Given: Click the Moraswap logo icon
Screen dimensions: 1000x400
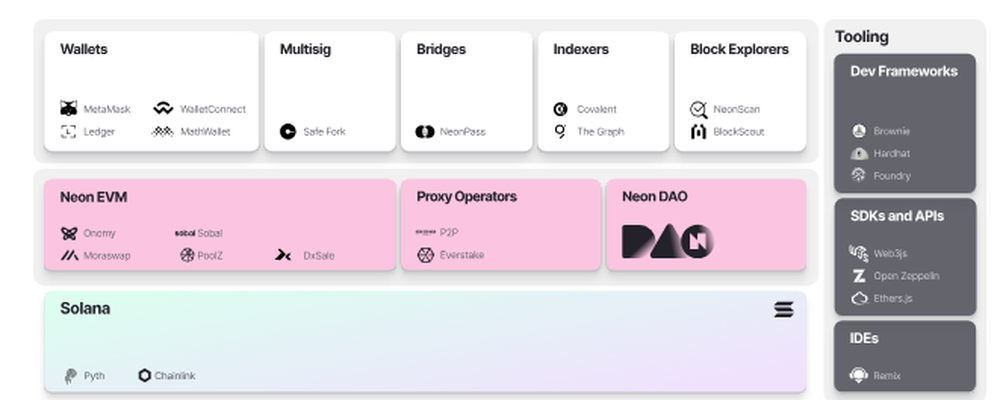Looking at the screenshot, I should 69,255.
